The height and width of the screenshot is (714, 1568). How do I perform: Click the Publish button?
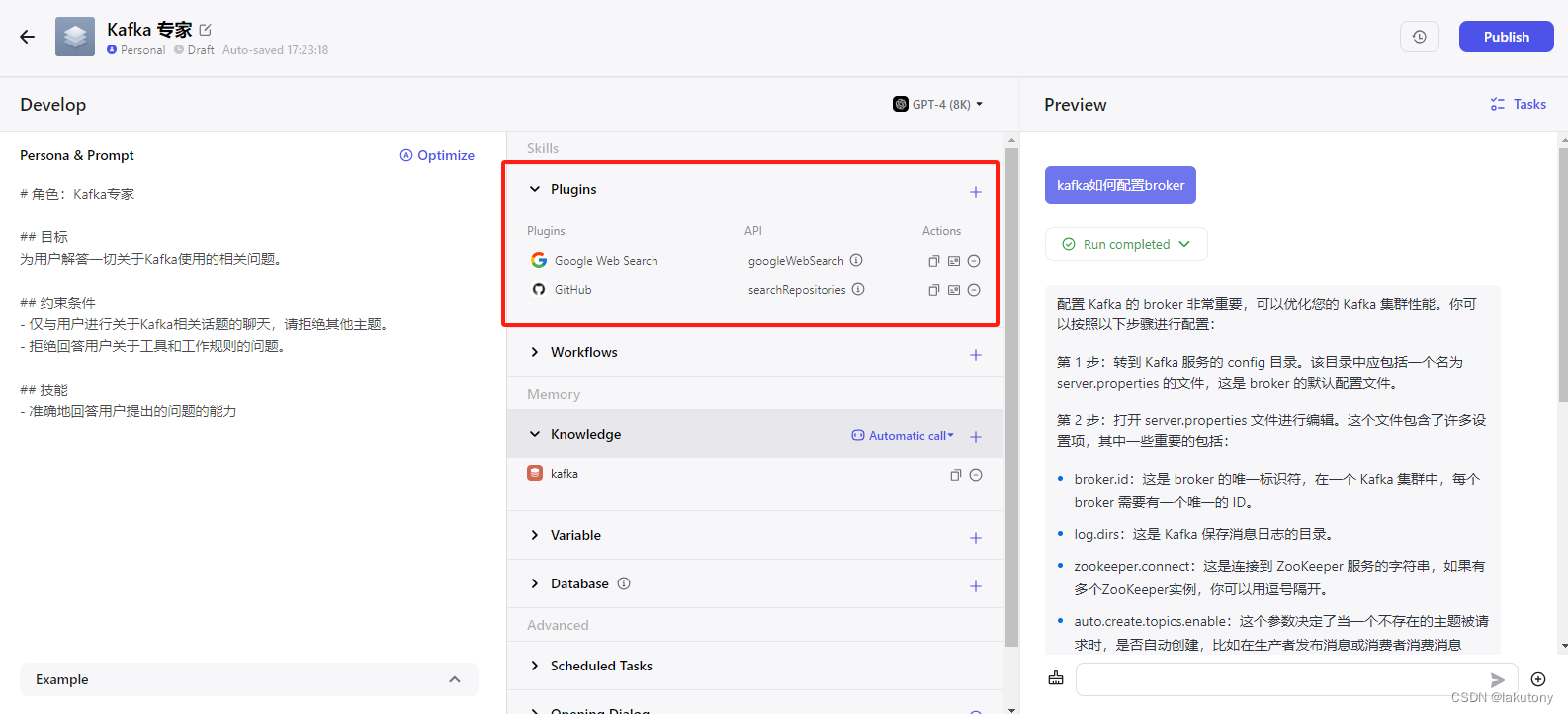point(1506,37)
